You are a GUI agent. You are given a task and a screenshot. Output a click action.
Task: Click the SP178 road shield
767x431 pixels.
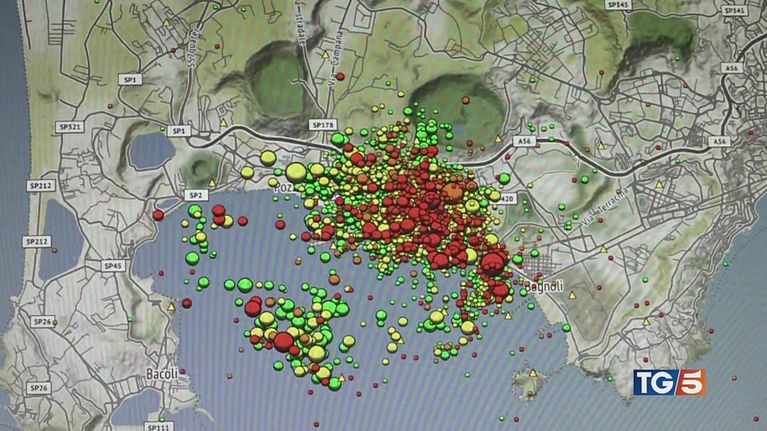pyautogui.click(x=323, y=125)
